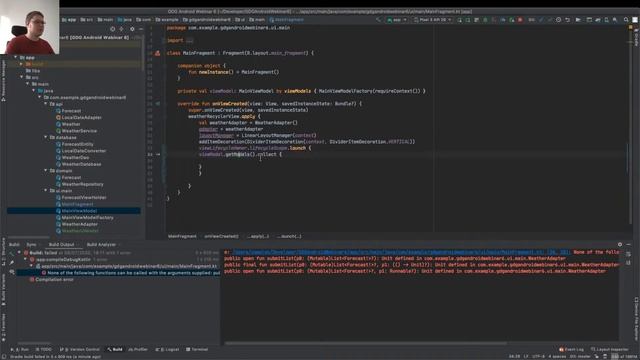Open the Terminal tool window tab
Image resolution: width=640 pixels, height=360 pixels.
pyautogui.click(x=197, y=349)
